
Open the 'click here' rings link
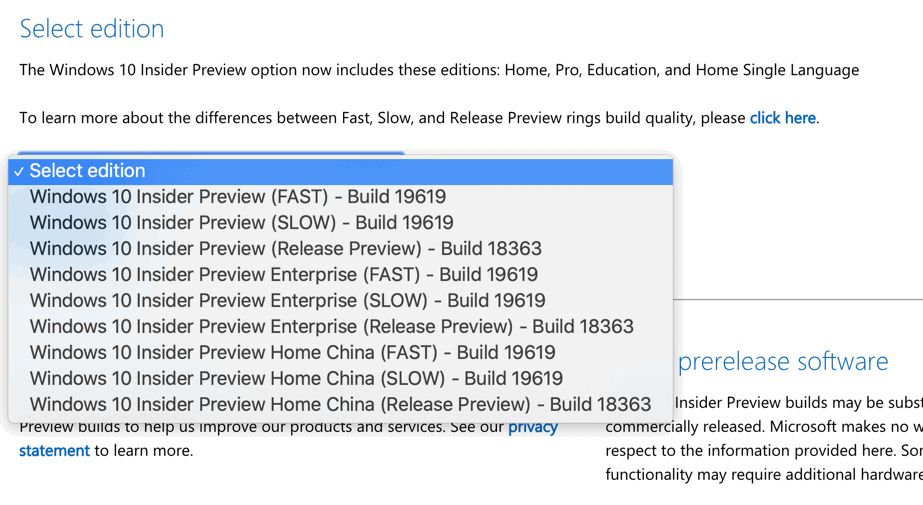pyautogui.click(x=782, y=118)
